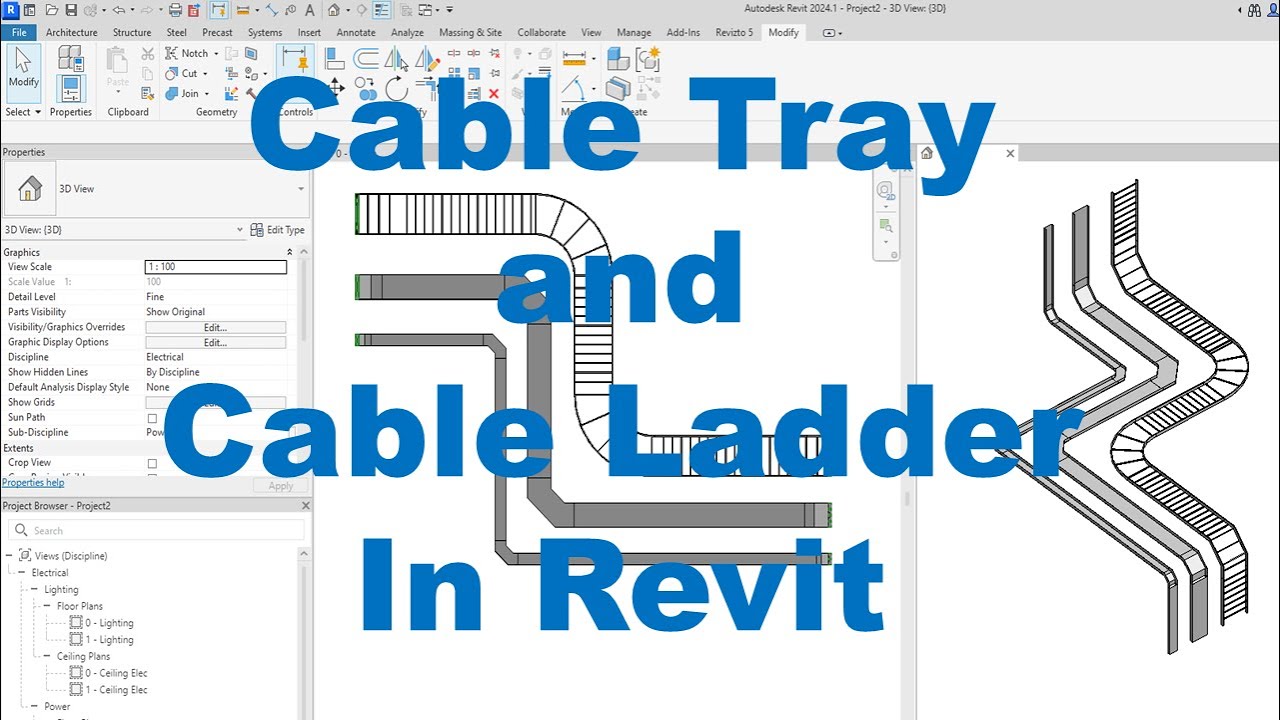Click the Apply button in Properties panel
1280x720 pixels.
[281, 486]
